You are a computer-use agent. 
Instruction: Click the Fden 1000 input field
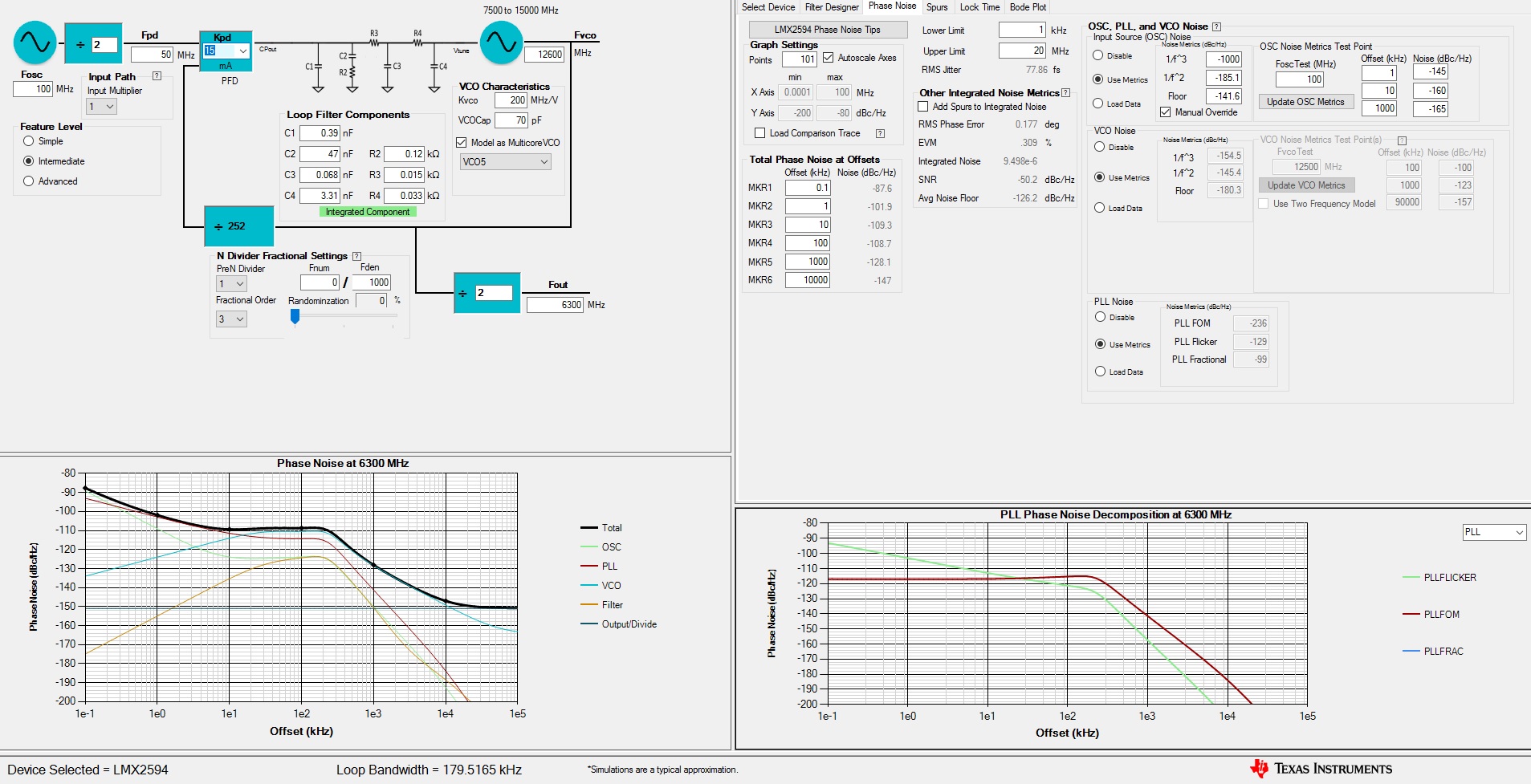371,282
